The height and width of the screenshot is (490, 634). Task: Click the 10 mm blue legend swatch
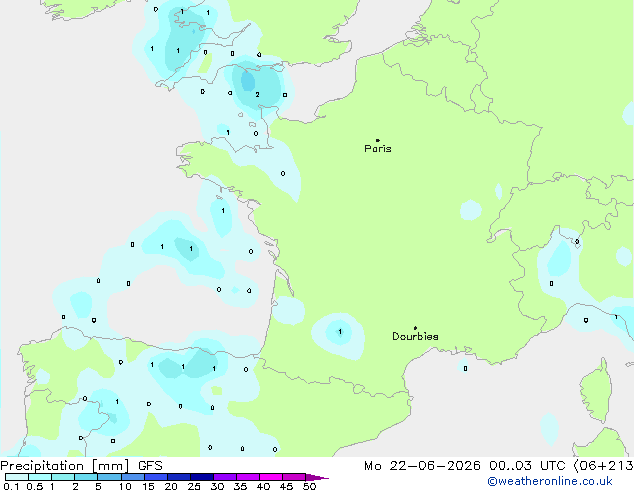coord(133,477)
